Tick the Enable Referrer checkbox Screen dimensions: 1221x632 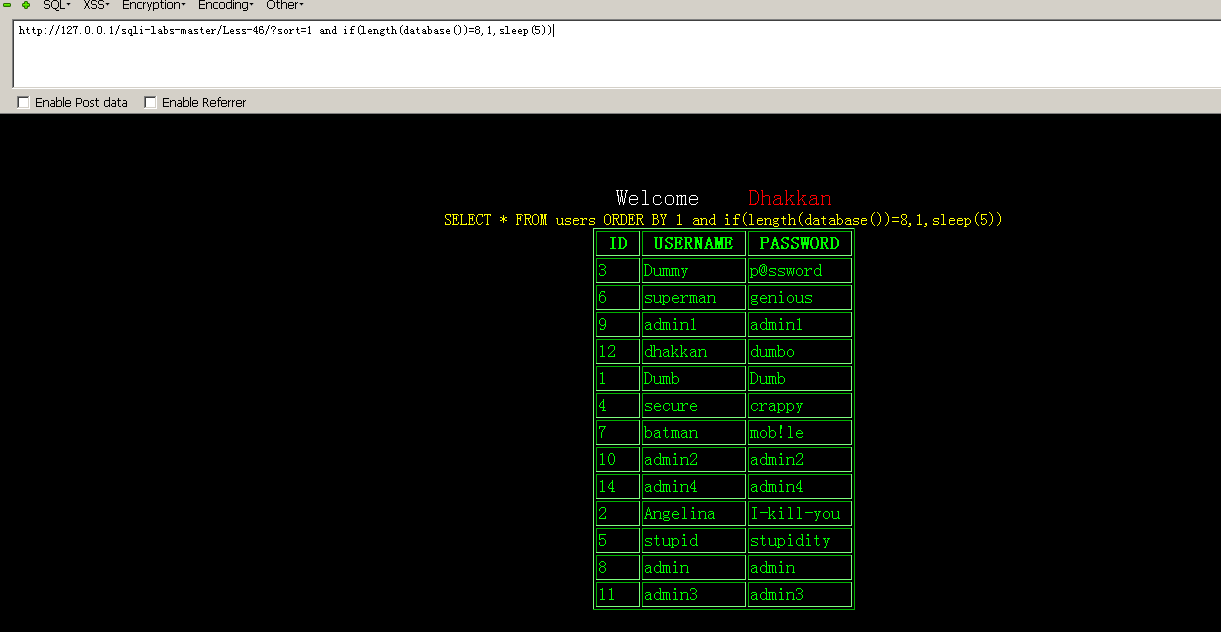[150, 103]
